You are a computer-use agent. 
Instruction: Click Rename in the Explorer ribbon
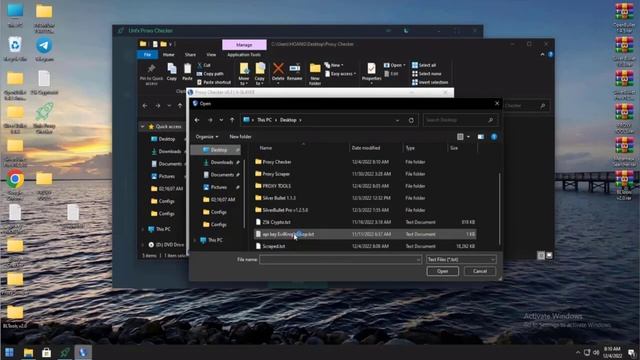(x=294, y=72)
